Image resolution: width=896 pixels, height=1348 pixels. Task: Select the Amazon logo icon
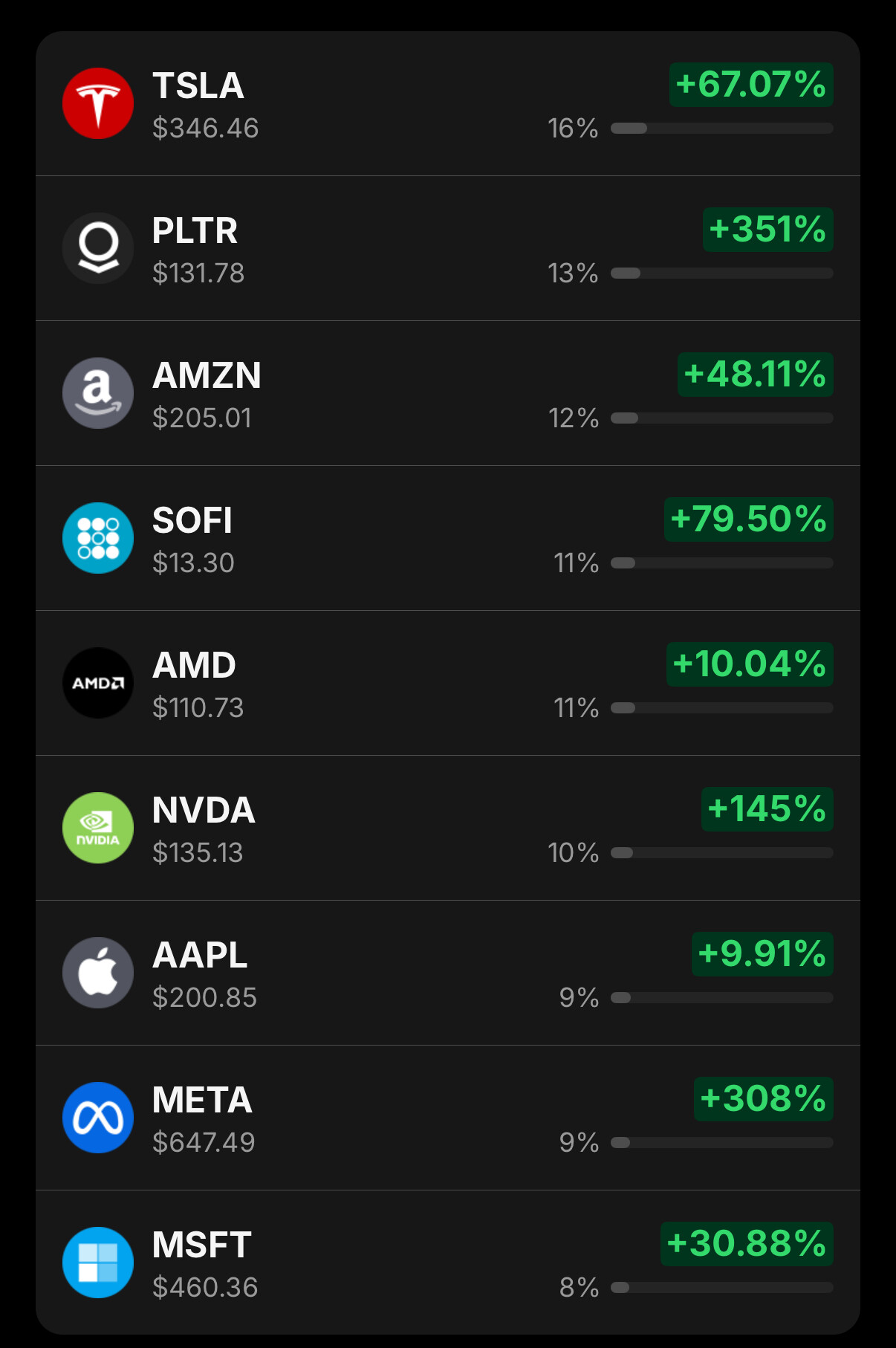click(98, 393)
